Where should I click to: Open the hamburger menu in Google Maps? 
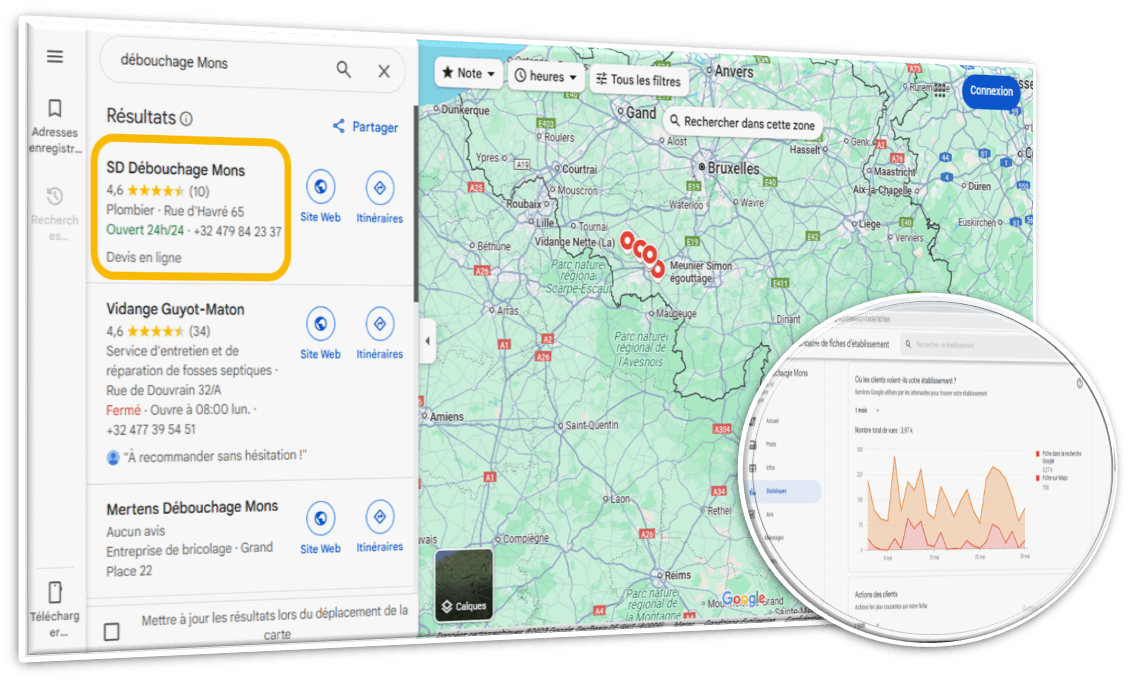[x=55, y=56]
